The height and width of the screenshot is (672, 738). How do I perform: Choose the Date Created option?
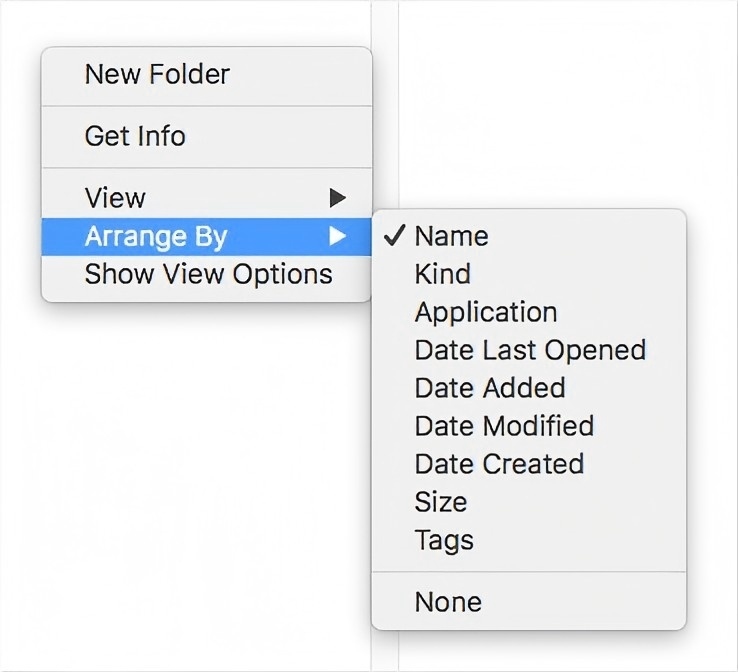(x=499, y=464)
